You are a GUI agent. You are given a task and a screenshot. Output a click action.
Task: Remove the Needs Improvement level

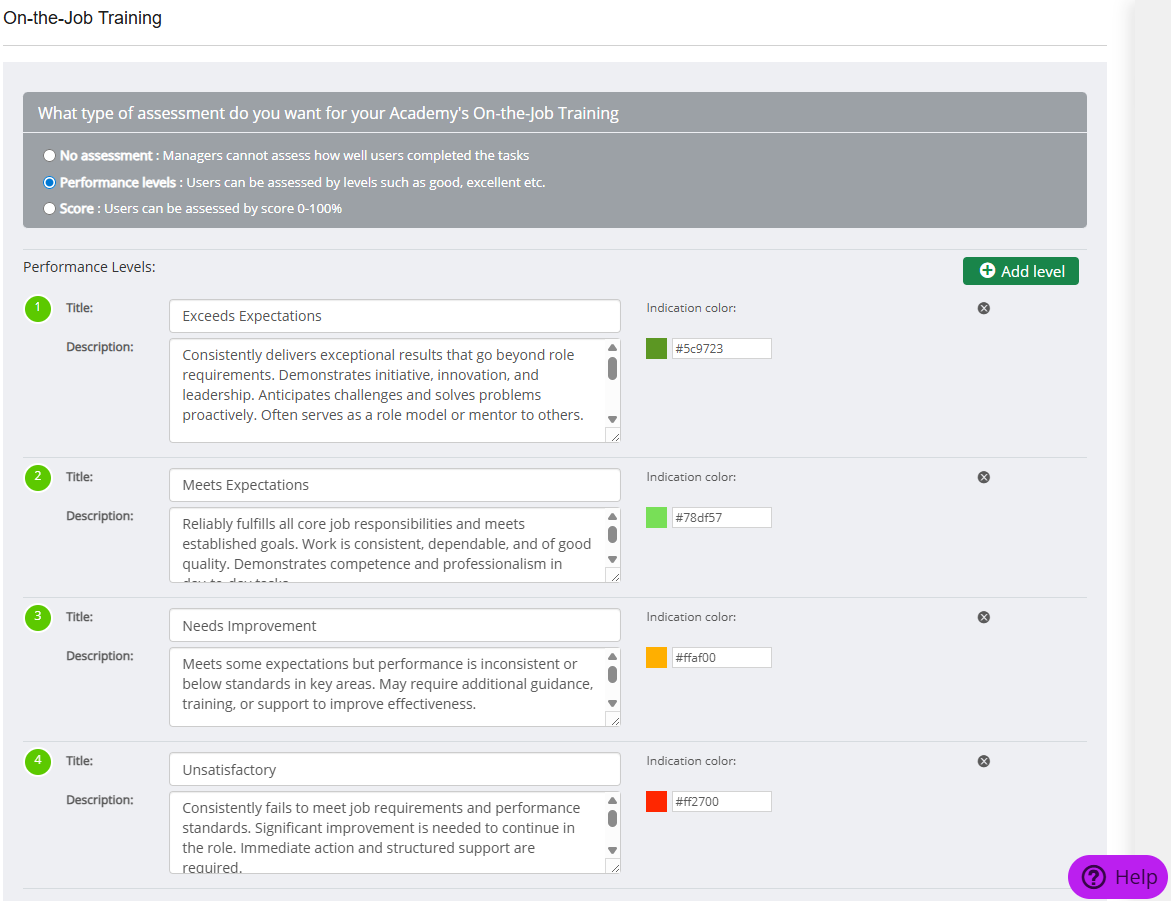click(x=983, y=617)
